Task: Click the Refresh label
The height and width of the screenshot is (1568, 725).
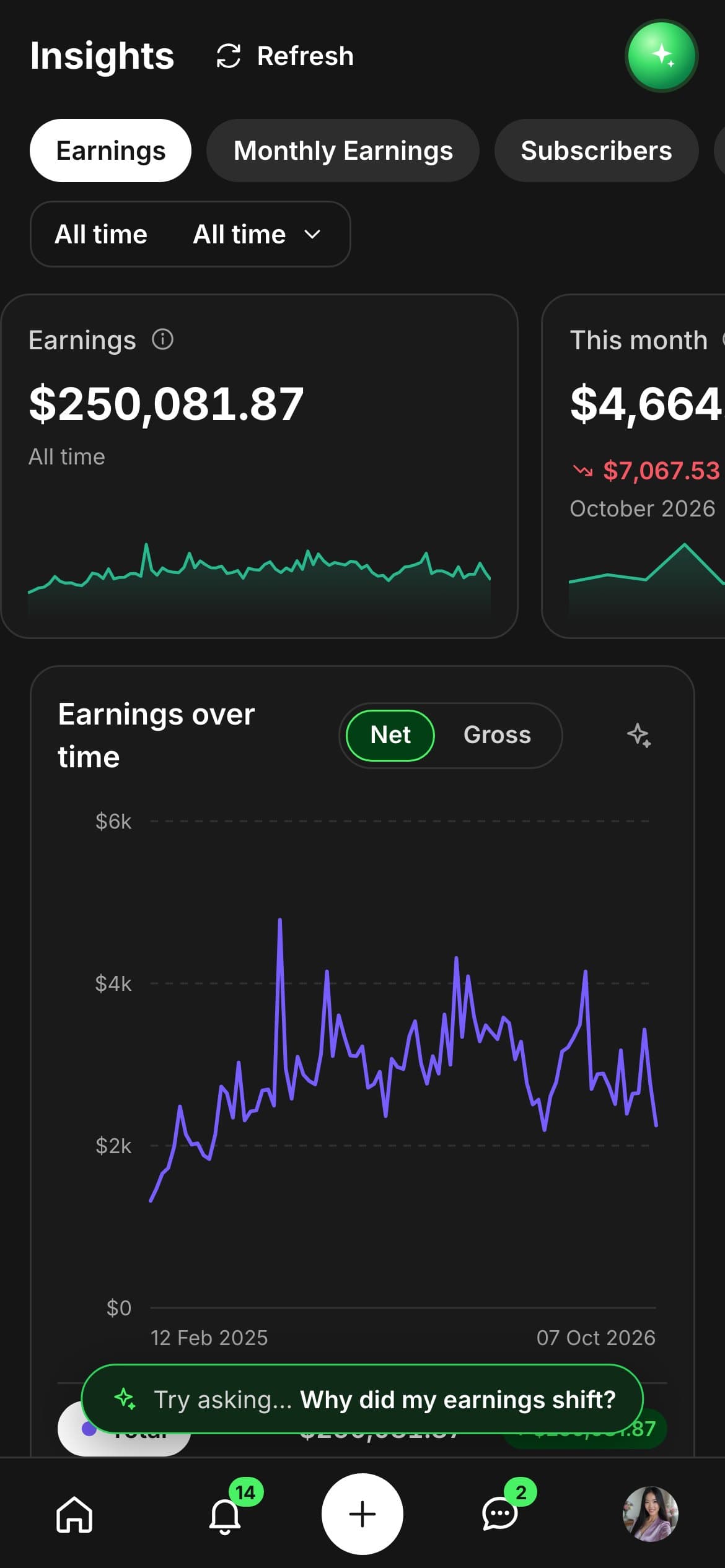Action: (x=305, y=56)
